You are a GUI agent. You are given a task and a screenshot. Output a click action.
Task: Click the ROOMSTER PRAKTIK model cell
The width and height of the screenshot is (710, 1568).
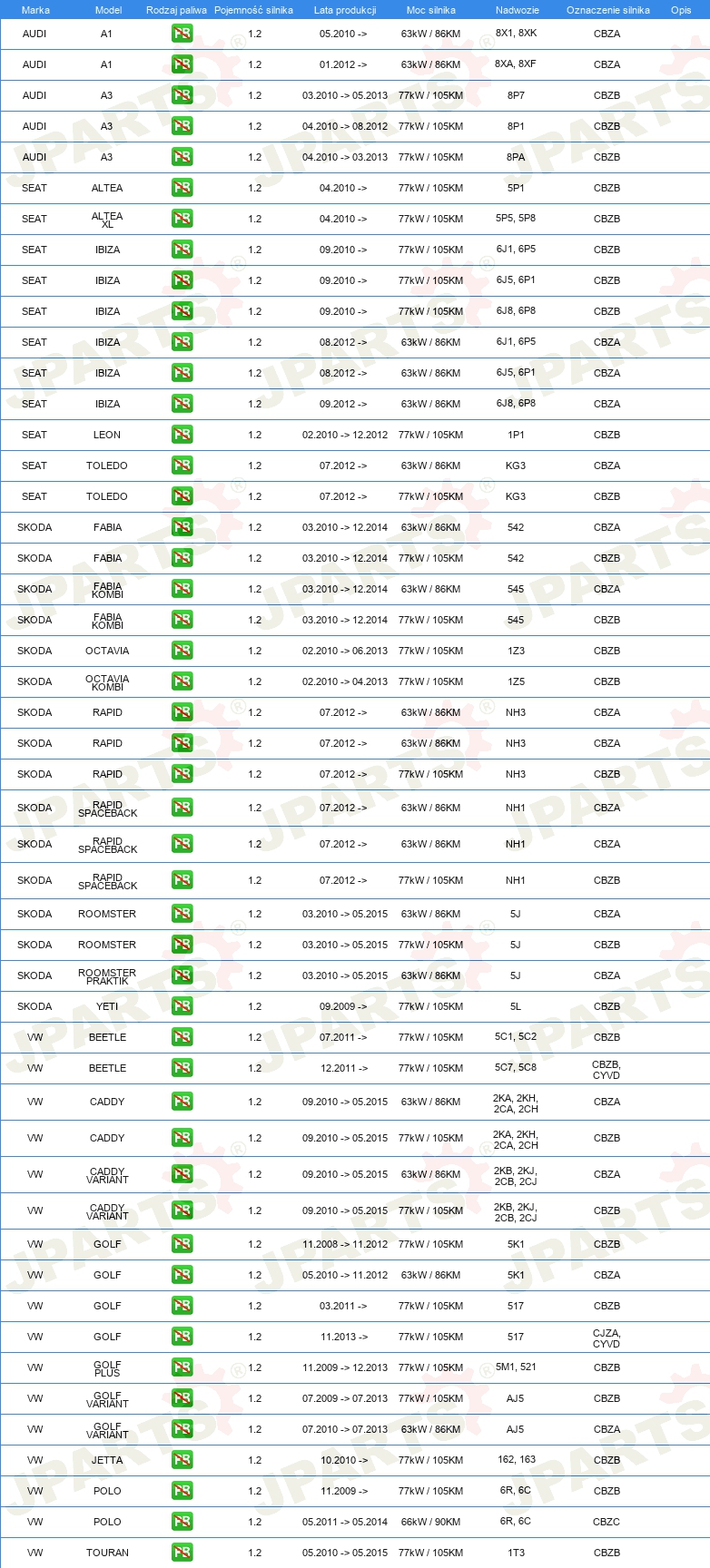(107, 976)
